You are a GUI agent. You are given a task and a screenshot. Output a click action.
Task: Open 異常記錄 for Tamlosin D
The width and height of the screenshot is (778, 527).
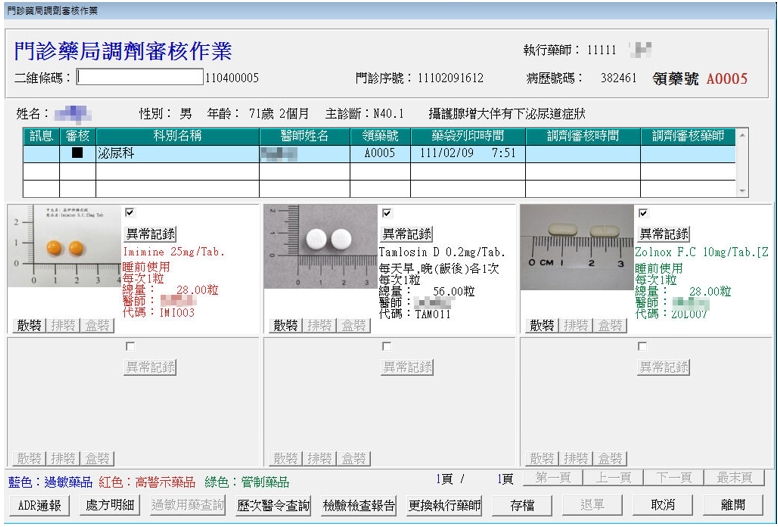406,234
